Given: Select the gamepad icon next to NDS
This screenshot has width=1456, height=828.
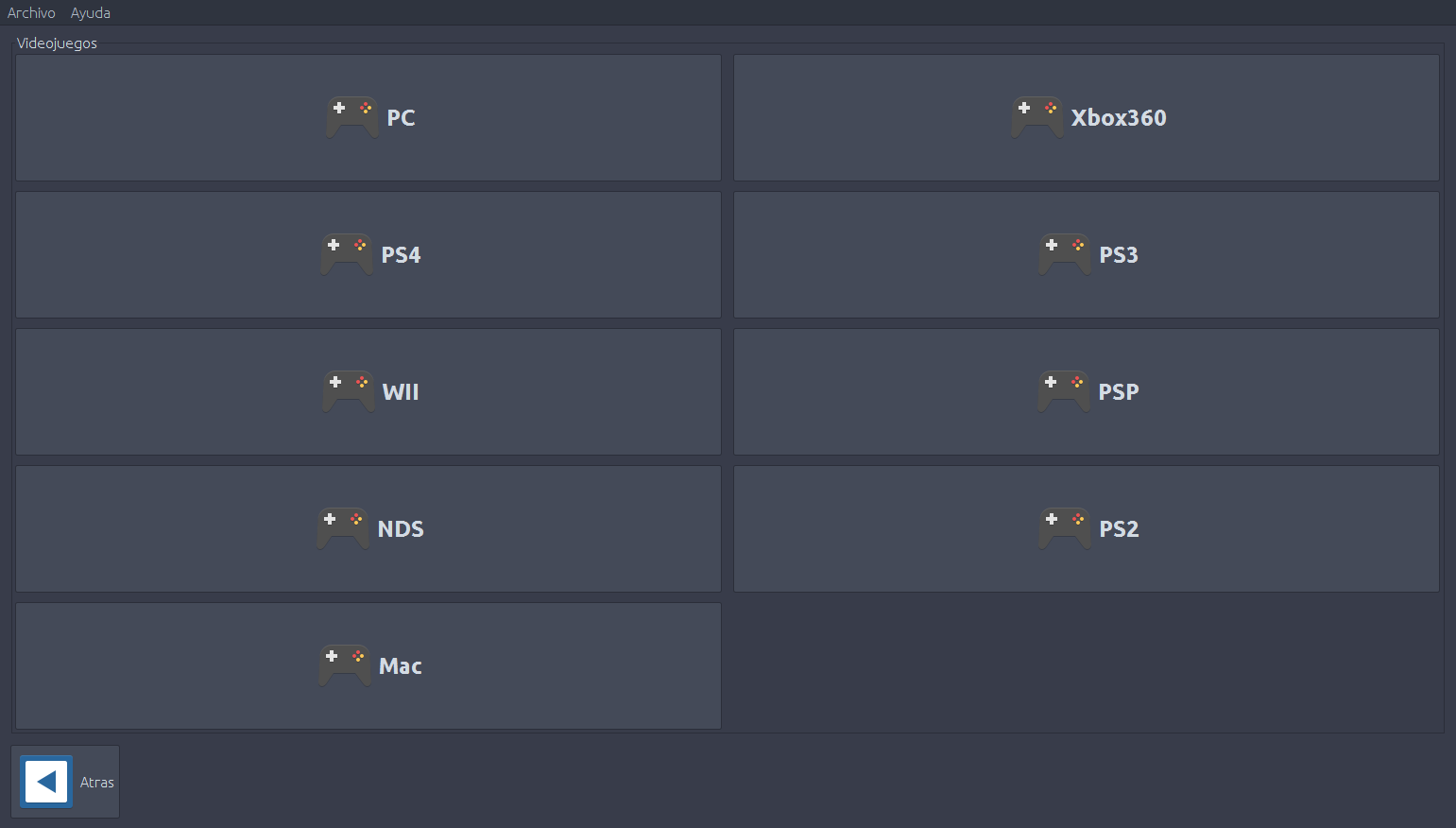Looking at the screenshot, I should [343, 528].
